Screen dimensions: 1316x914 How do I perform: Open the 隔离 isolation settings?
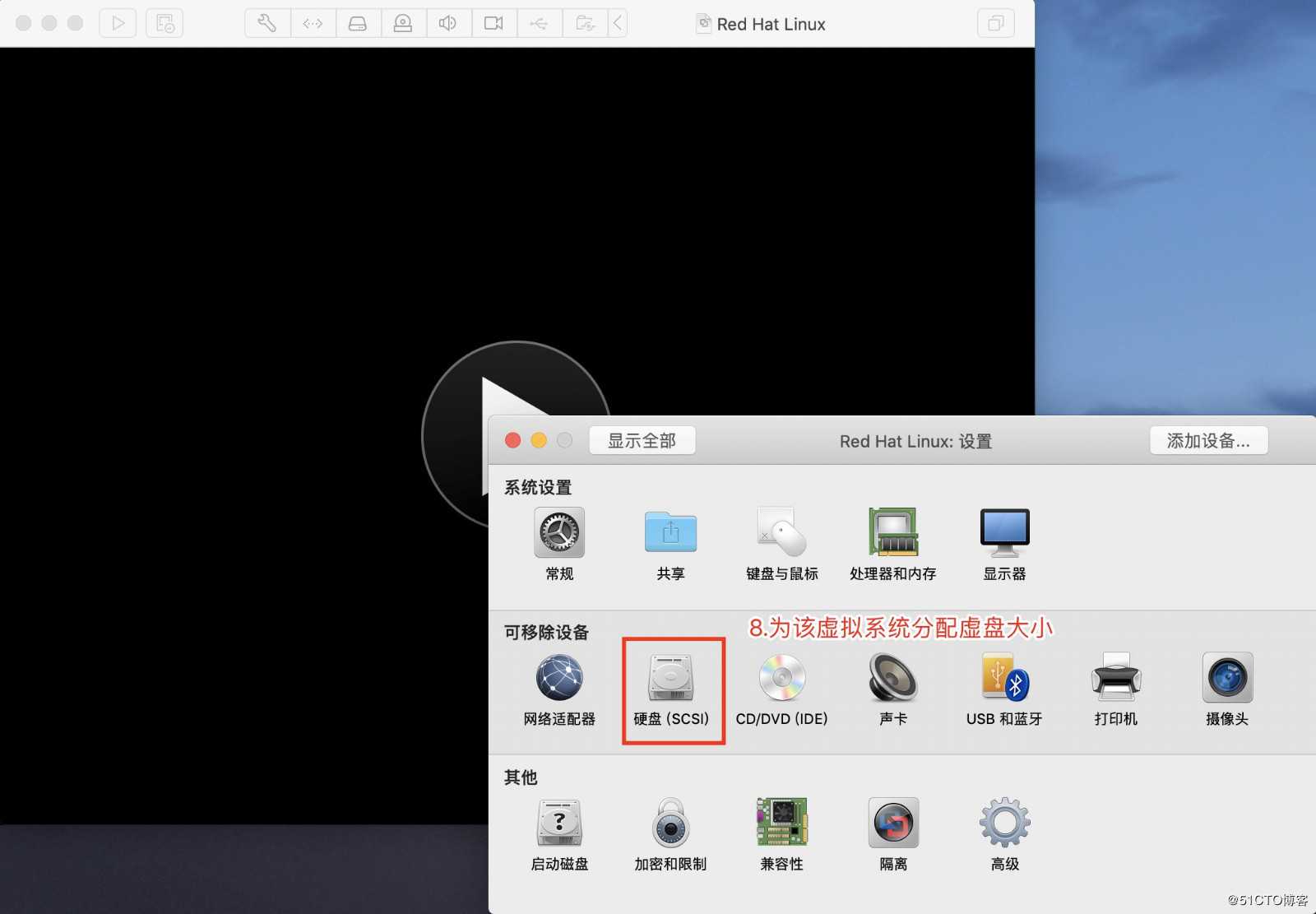click(893, 835)
